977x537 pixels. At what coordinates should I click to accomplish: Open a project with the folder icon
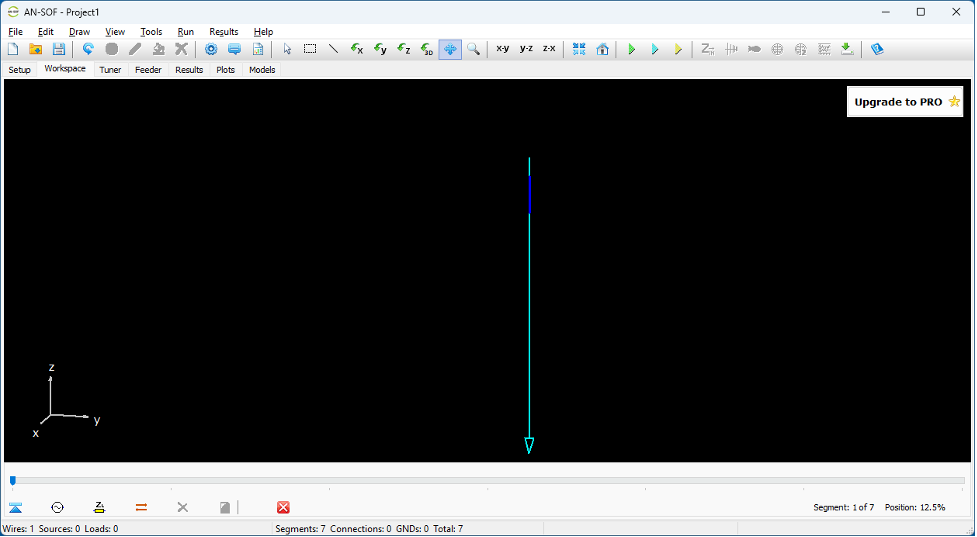click(x=36, y=49)
